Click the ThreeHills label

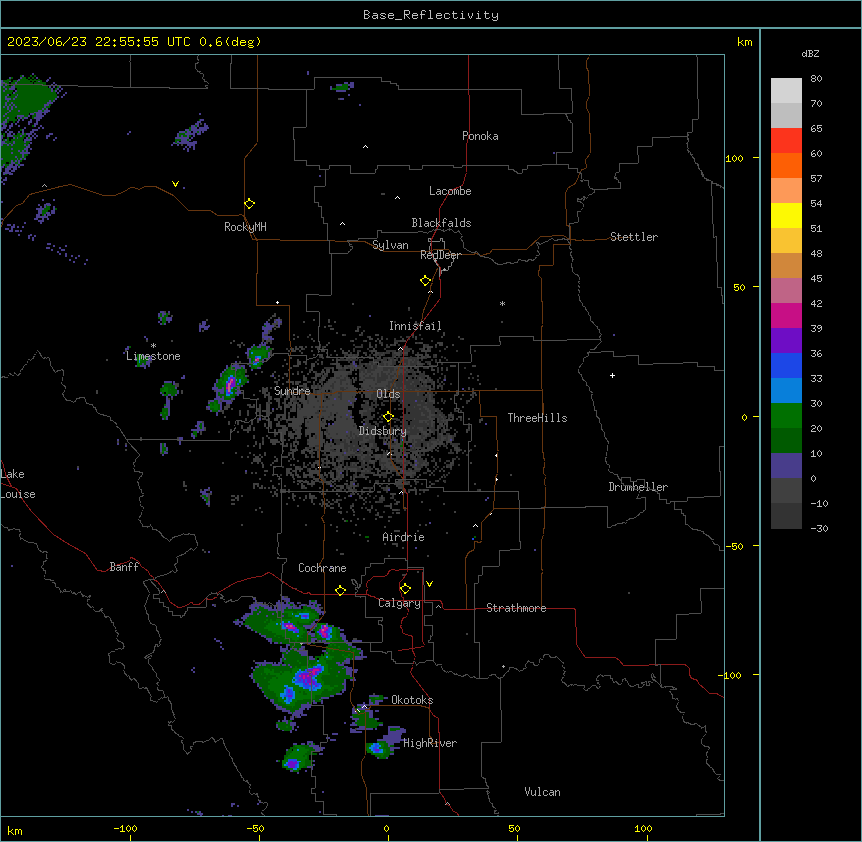coord(537,418)
